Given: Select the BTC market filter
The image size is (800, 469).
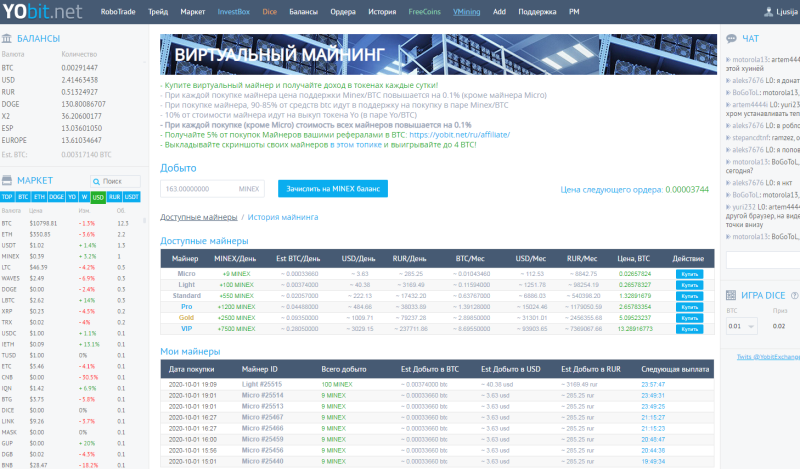Looking at the screenshot, I should [x=23, y=197].
